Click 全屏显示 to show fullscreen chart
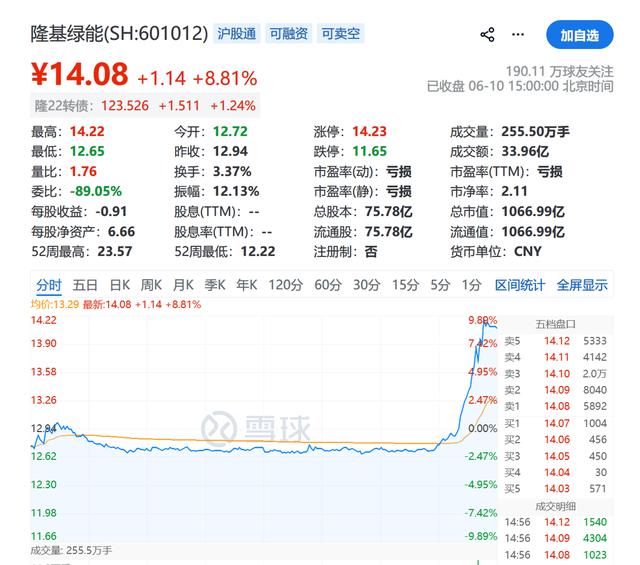 tap(582, 285)
